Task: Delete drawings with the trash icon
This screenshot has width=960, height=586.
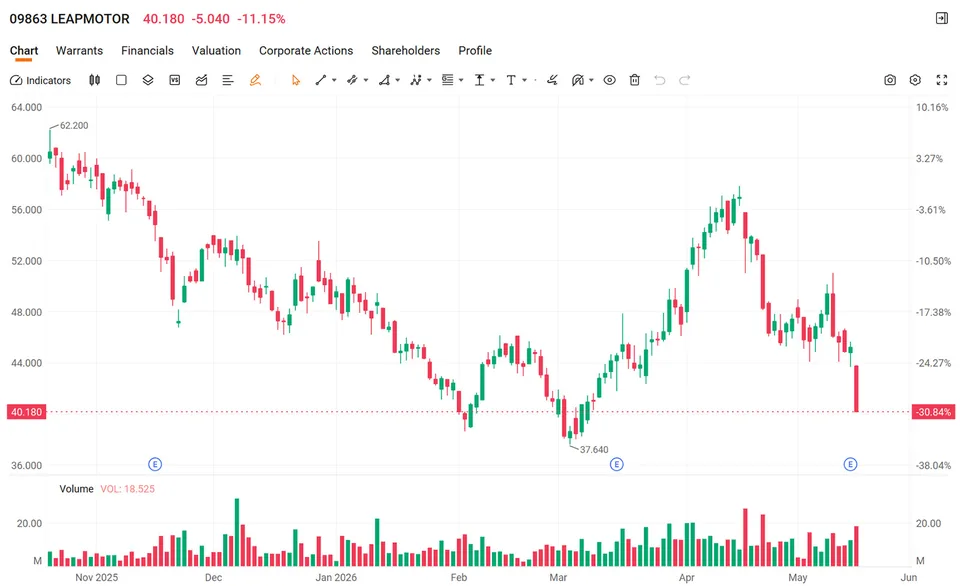Action: point(635,80)
